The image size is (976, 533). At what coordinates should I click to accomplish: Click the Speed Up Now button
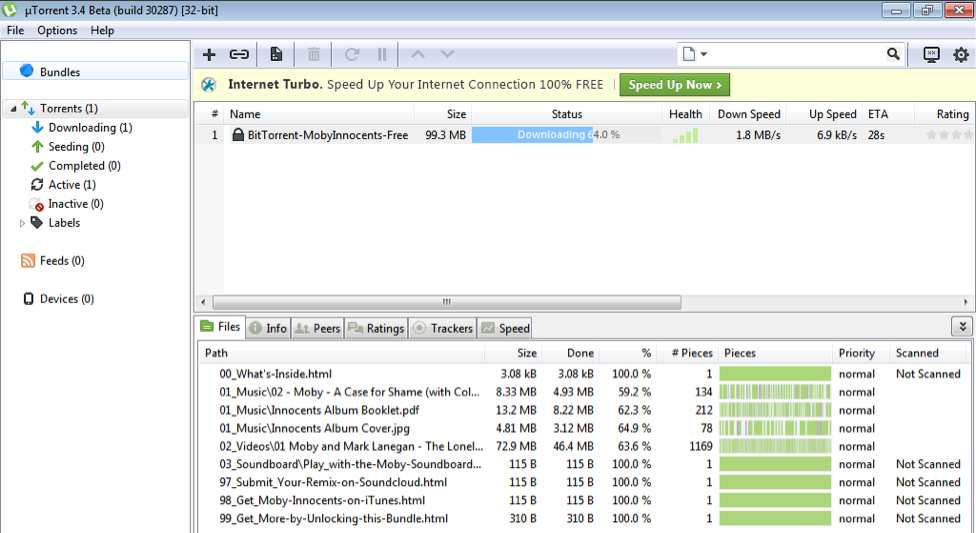point(674,85)
